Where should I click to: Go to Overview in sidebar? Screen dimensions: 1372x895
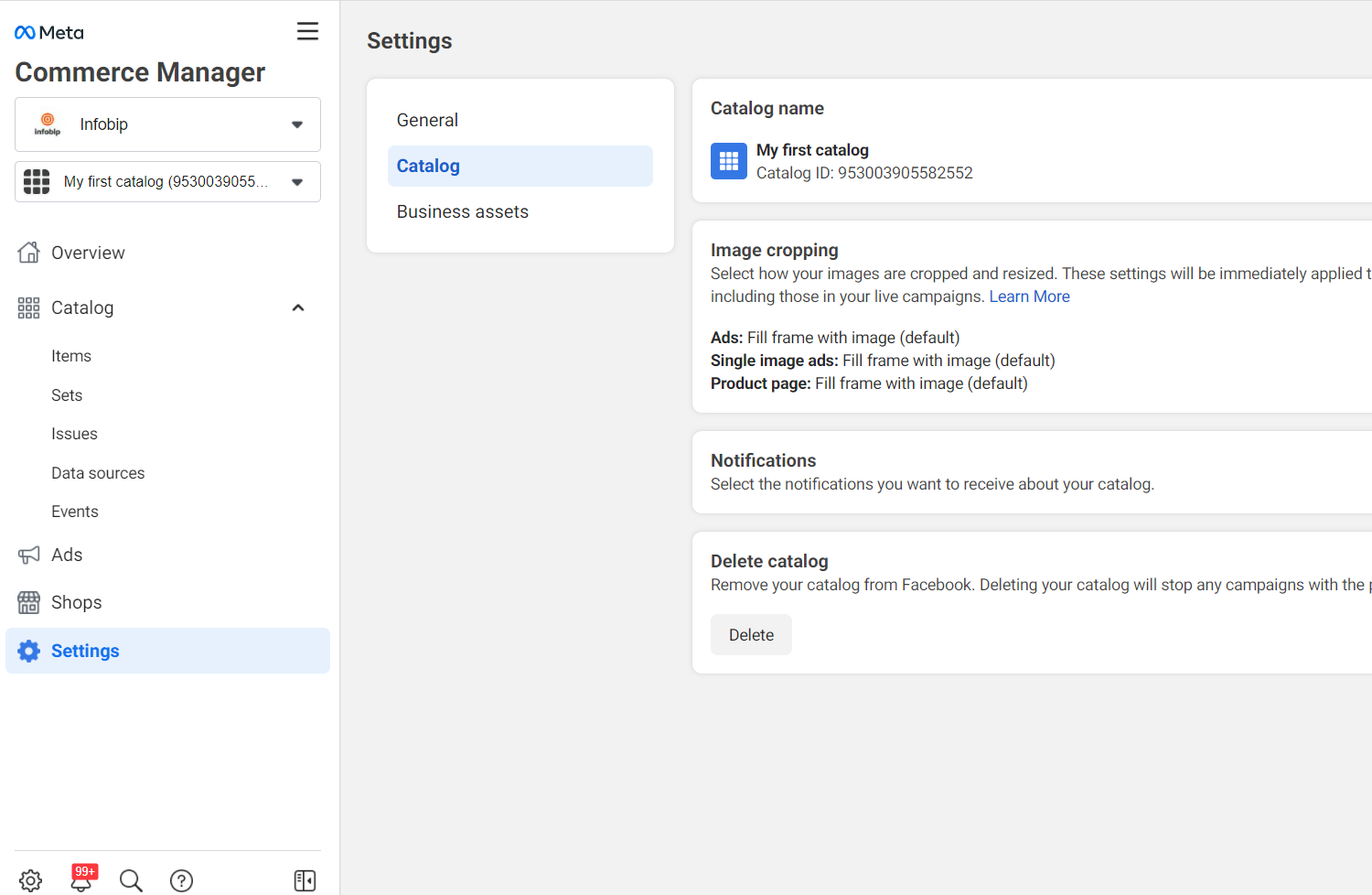(88, 253)
